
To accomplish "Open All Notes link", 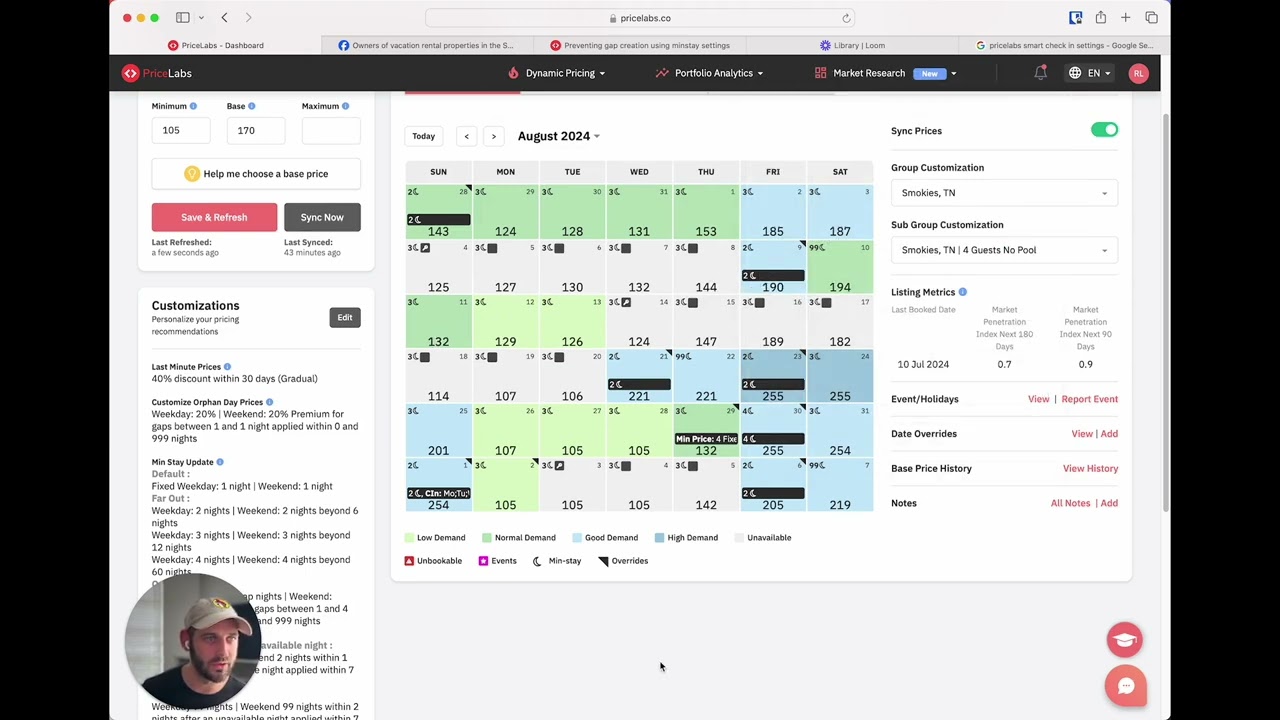I will point(1070,503).
